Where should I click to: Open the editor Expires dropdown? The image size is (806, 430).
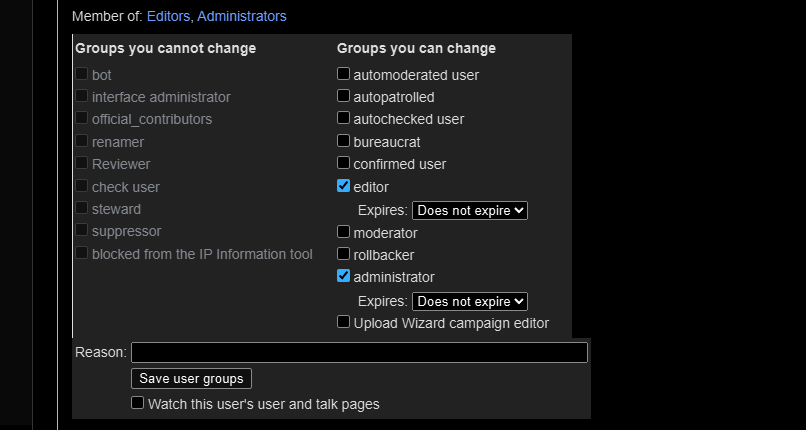469,211
